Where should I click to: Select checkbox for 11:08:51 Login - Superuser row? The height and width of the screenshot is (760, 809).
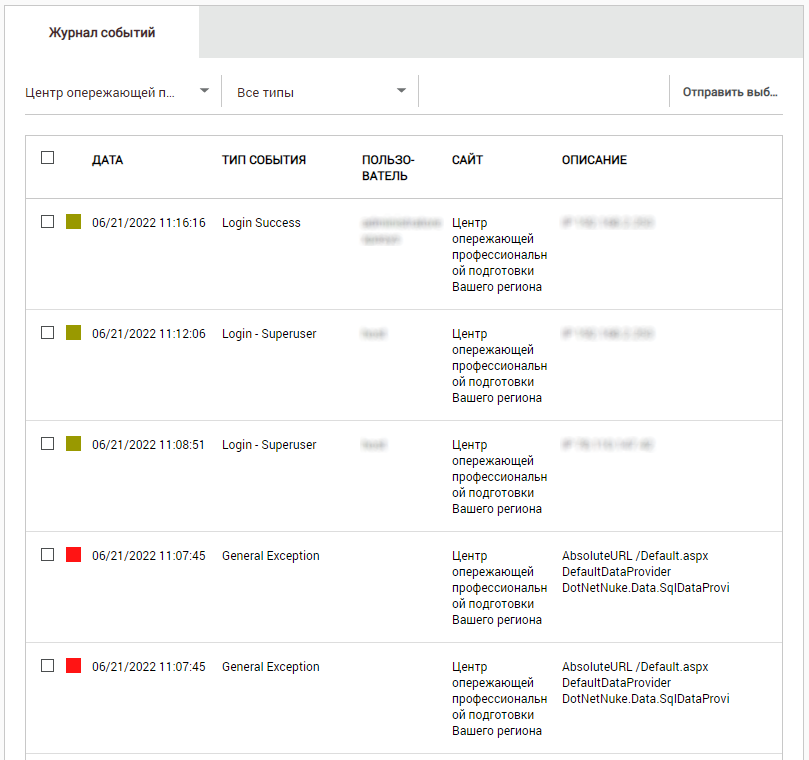(48, 444)
